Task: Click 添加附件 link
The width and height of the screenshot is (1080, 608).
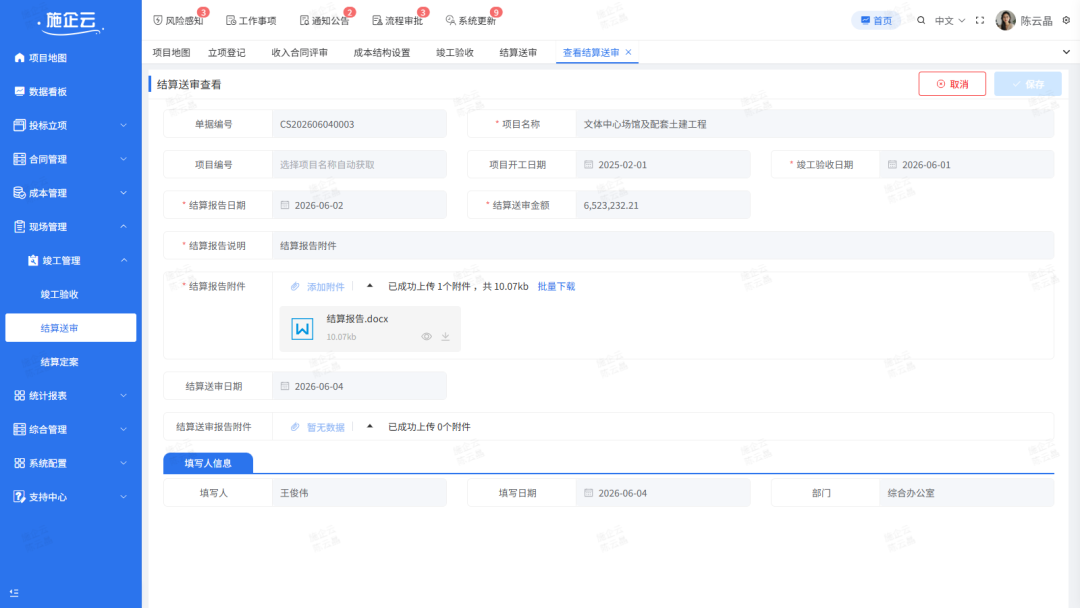Action: click(x=325, y=287)
